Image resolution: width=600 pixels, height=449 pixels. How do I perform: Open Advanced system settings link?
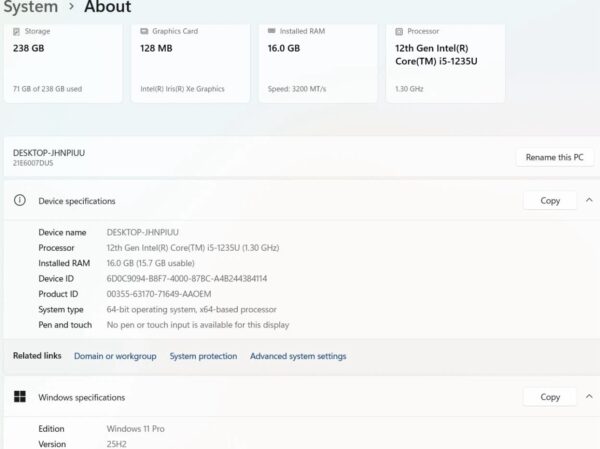(x=298, y=356)
